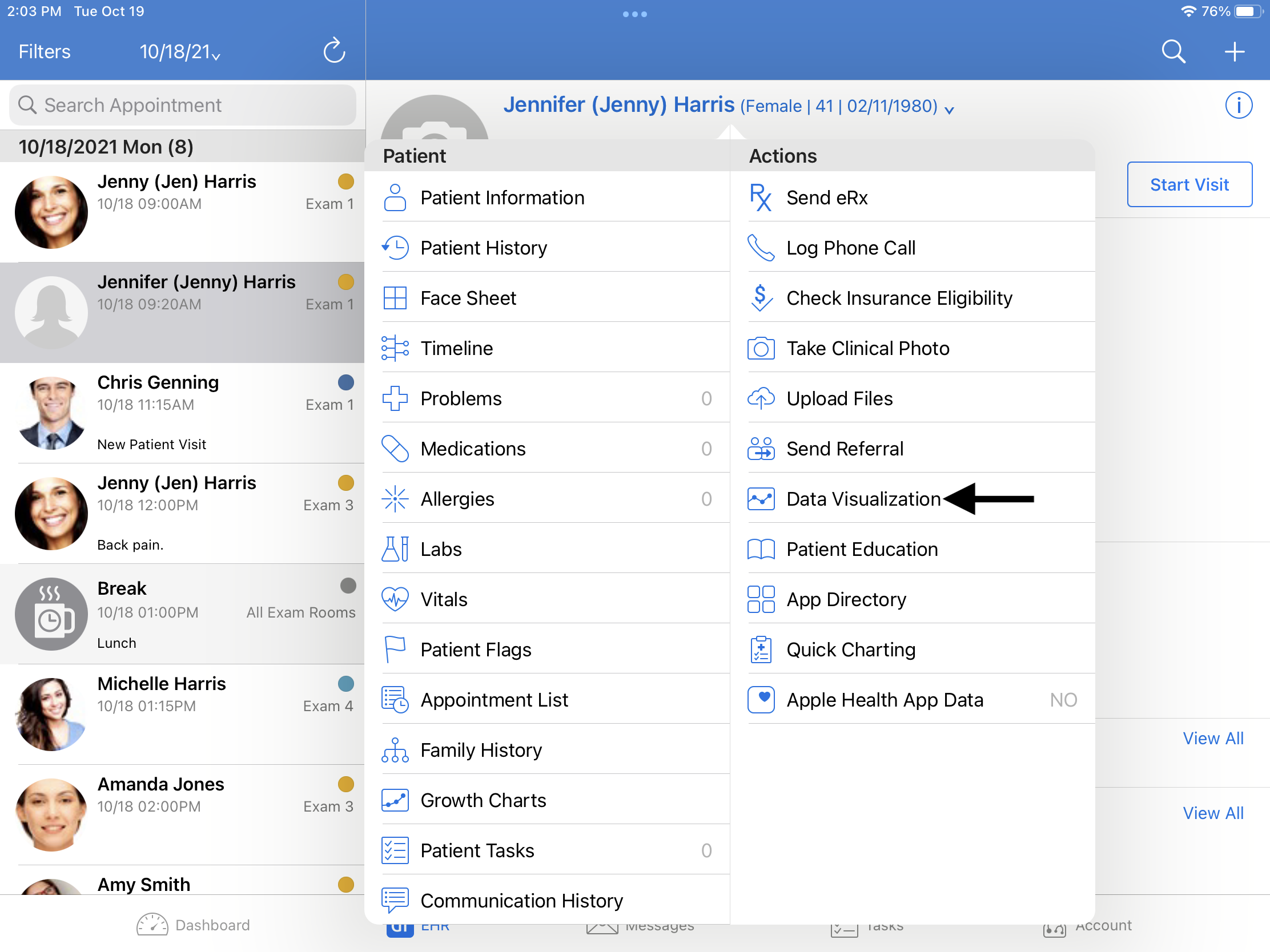Tap the Face Sheet grid icon

tap(395, 298)
